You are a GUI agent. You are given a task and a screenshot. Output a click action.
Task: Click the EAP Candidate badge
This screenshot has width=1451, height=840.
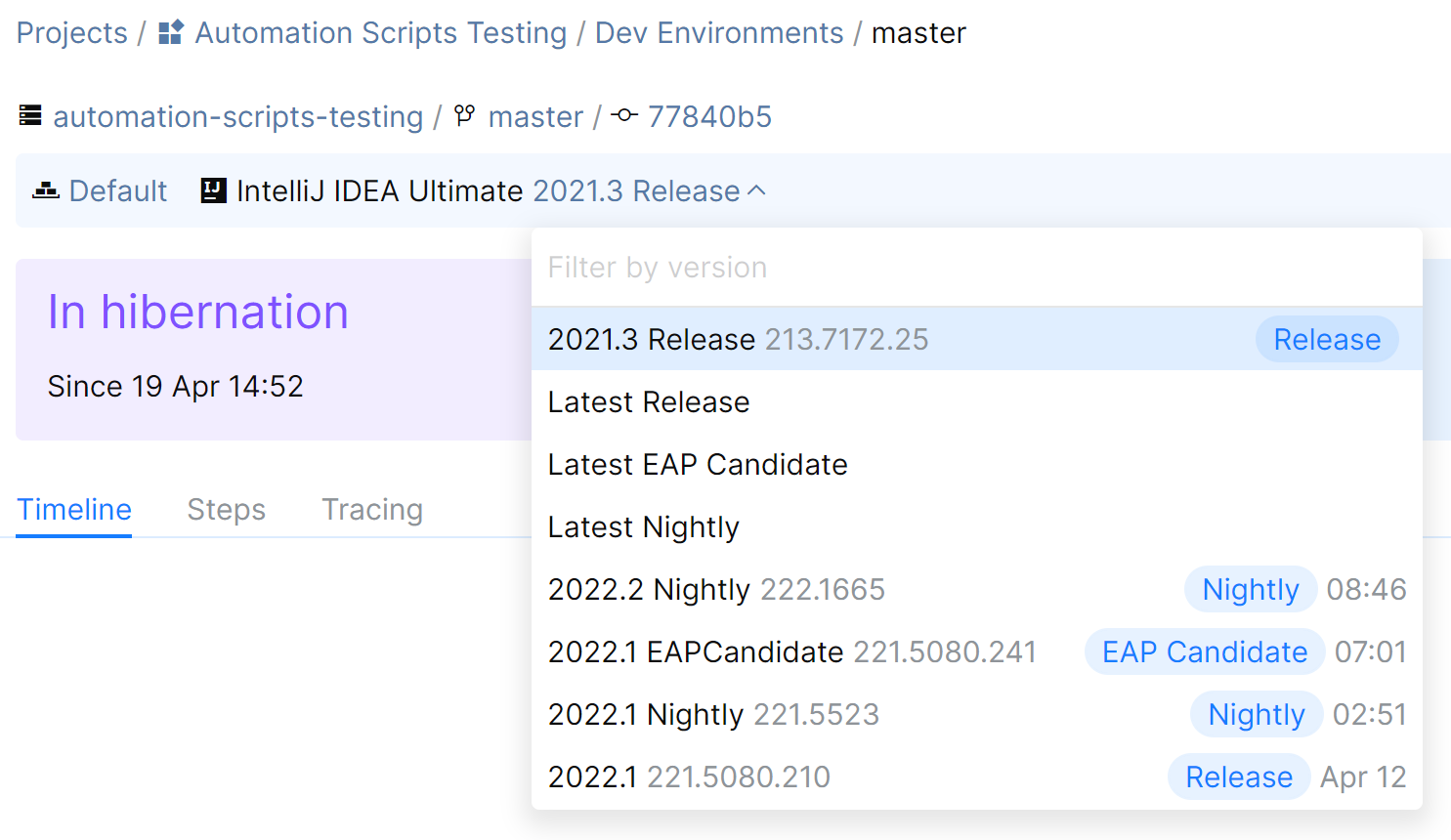click(x=1205, y=651)
